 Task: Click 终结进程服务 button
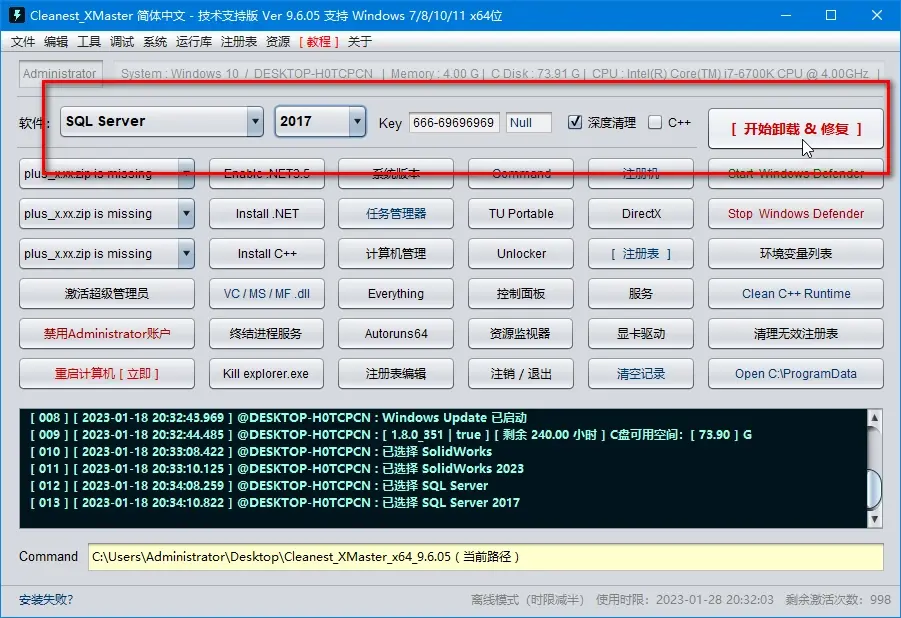point(267,333)
